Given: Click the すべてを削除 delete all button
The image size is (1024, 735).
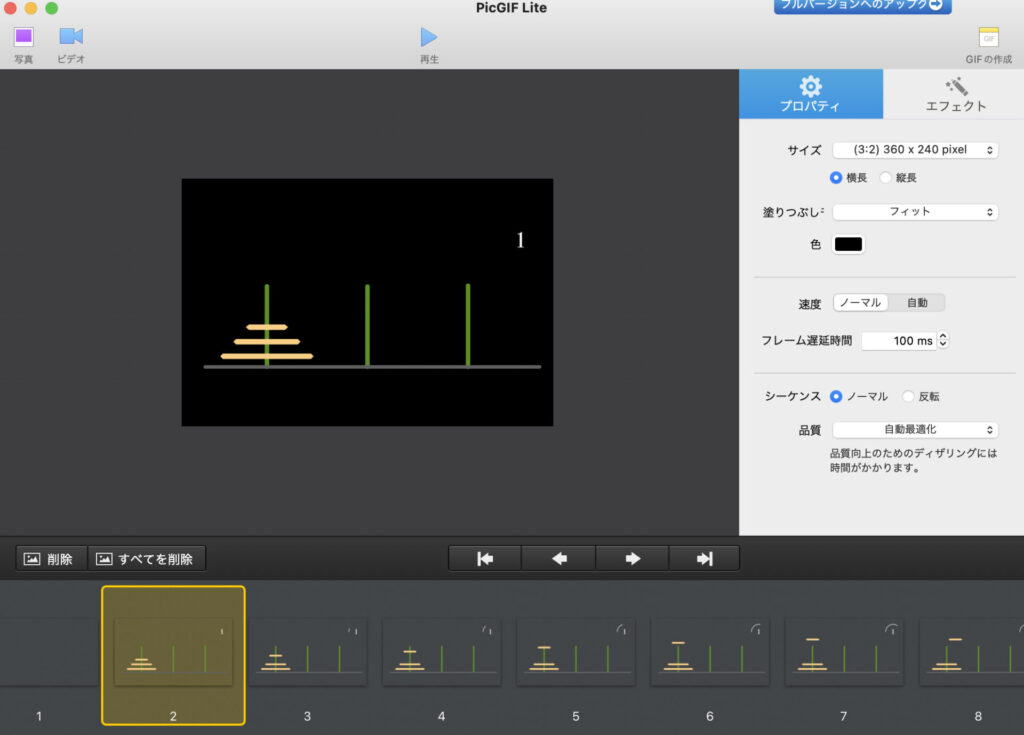Looking at the screenshot, I should pos(147,558).
